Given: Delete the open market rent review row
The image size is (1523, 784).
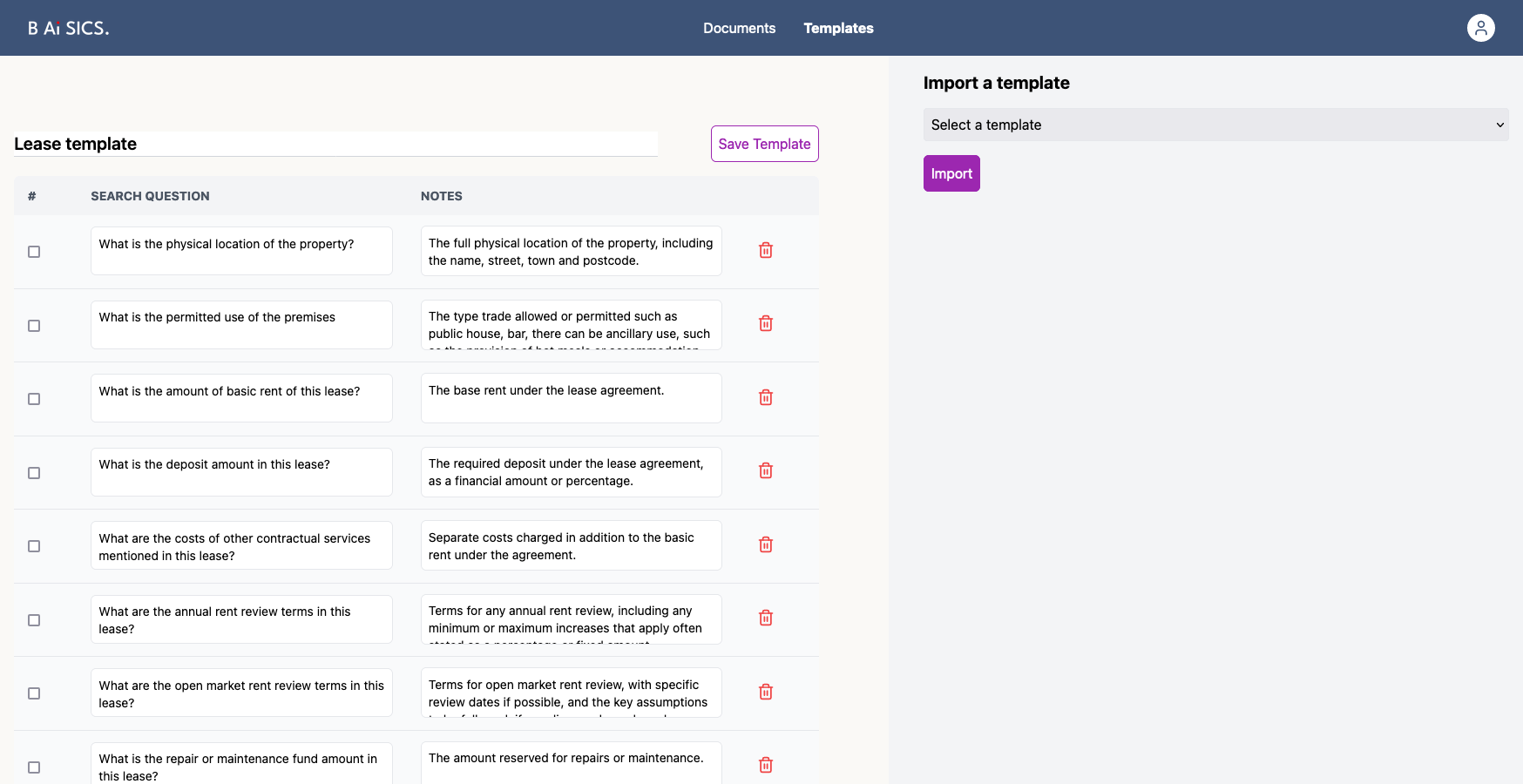Looking at the screenshot, I should 766,693.
